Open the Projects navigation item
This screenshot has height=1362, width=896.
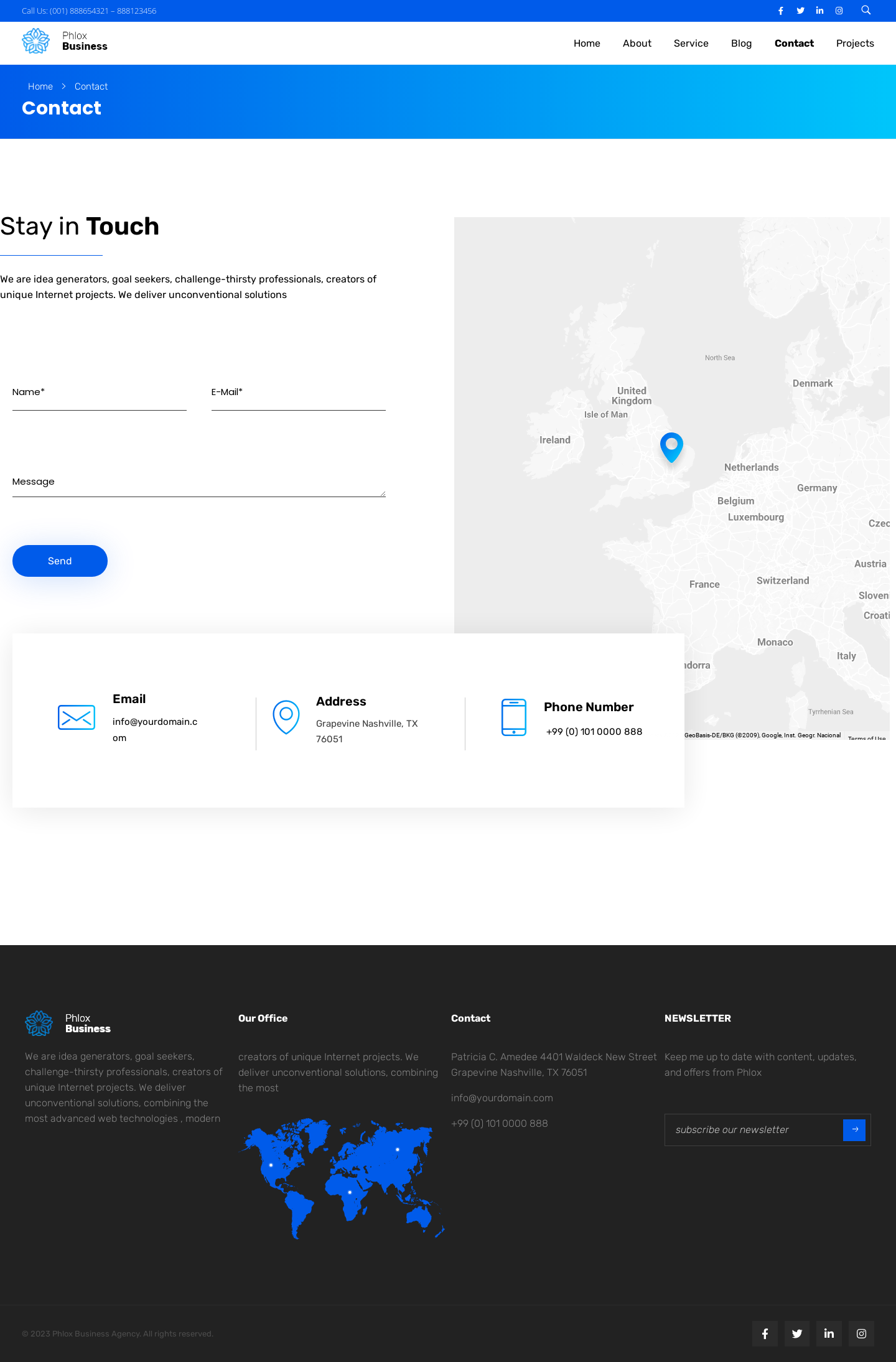pos(854,43)
